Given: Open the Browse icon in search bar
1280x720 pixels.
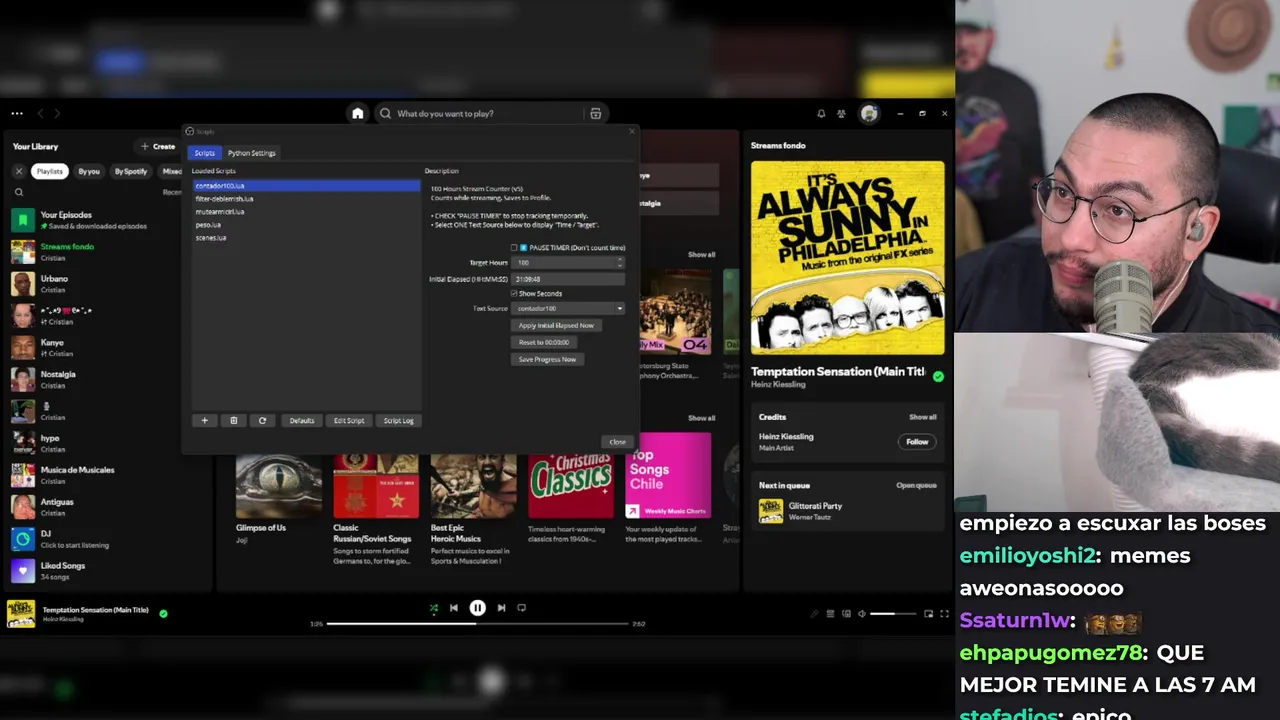Looking at the screenshot, I should coord(596,113).
